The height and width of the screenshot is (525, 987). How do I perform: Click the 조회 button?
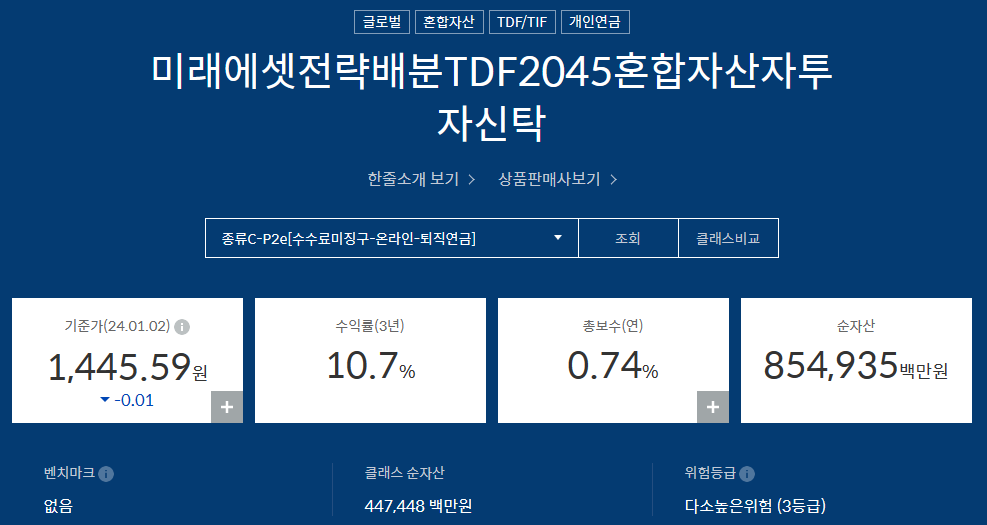(628, 238)
